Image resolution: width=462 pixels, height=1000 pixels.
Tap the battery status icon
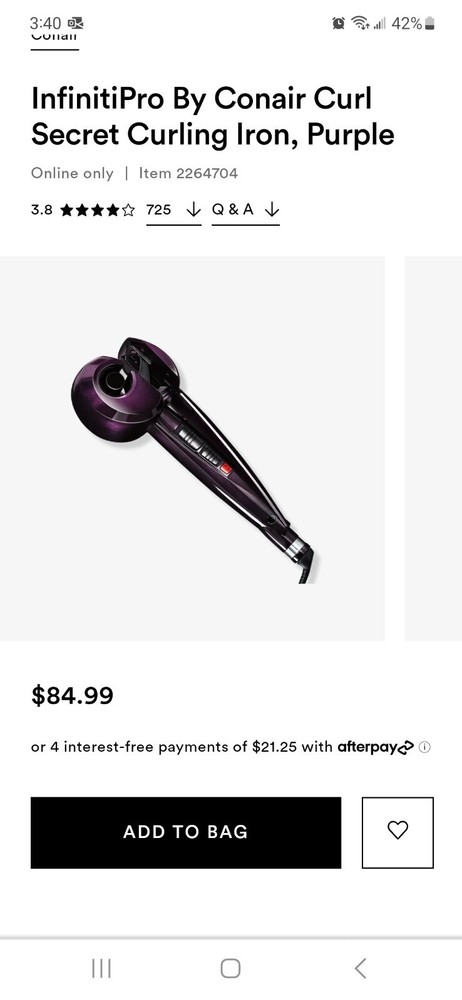pos(429,24)
